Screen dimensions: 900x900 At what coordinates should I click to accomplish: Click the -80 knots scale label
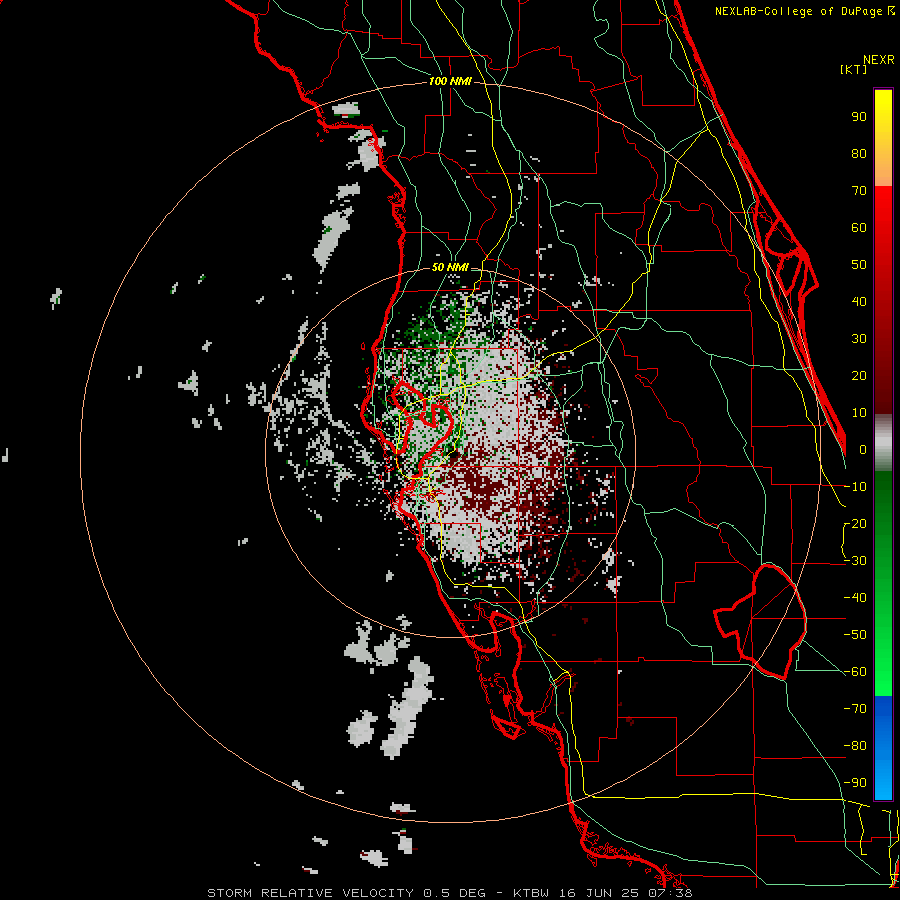point(855,746)
